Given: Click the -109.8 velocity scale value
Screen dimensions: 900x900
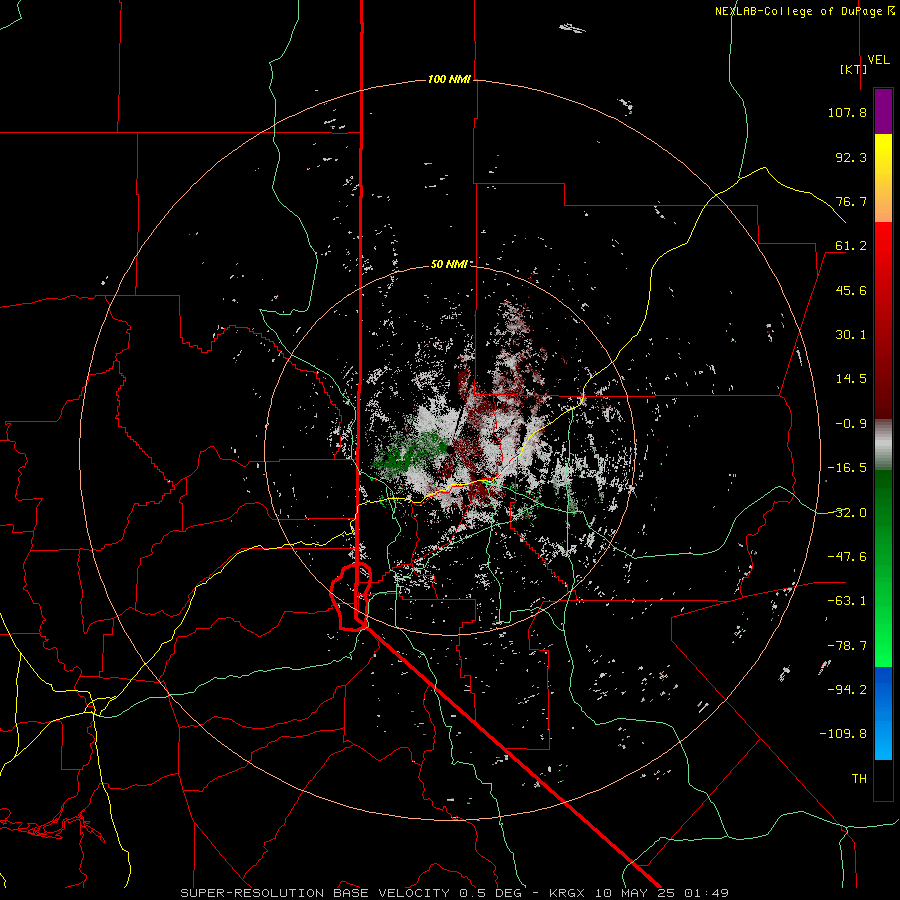Looking at the screenshot, I should (x=843, y=734).
